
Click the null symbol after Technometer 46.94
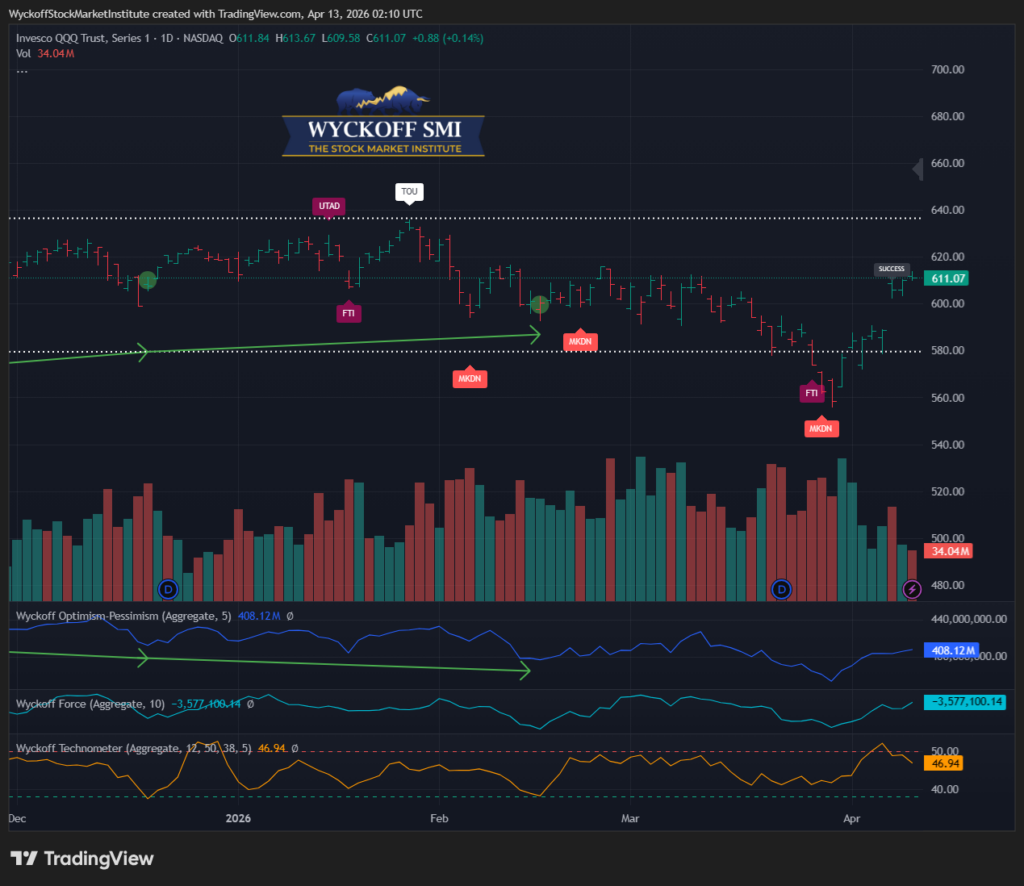click(x=295, y=747)
